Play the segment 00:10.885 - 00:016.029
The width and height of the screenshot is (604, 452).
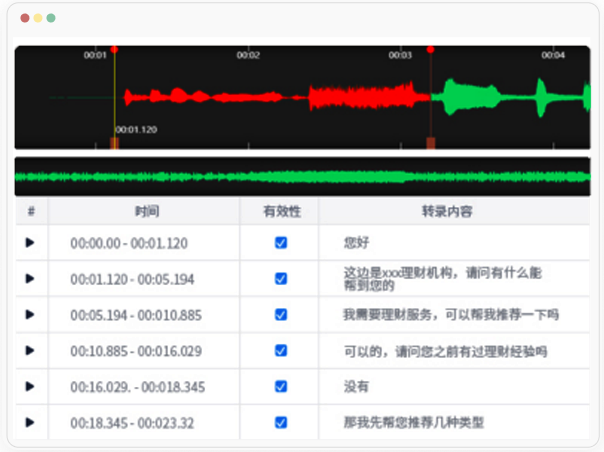pos(30,350)
